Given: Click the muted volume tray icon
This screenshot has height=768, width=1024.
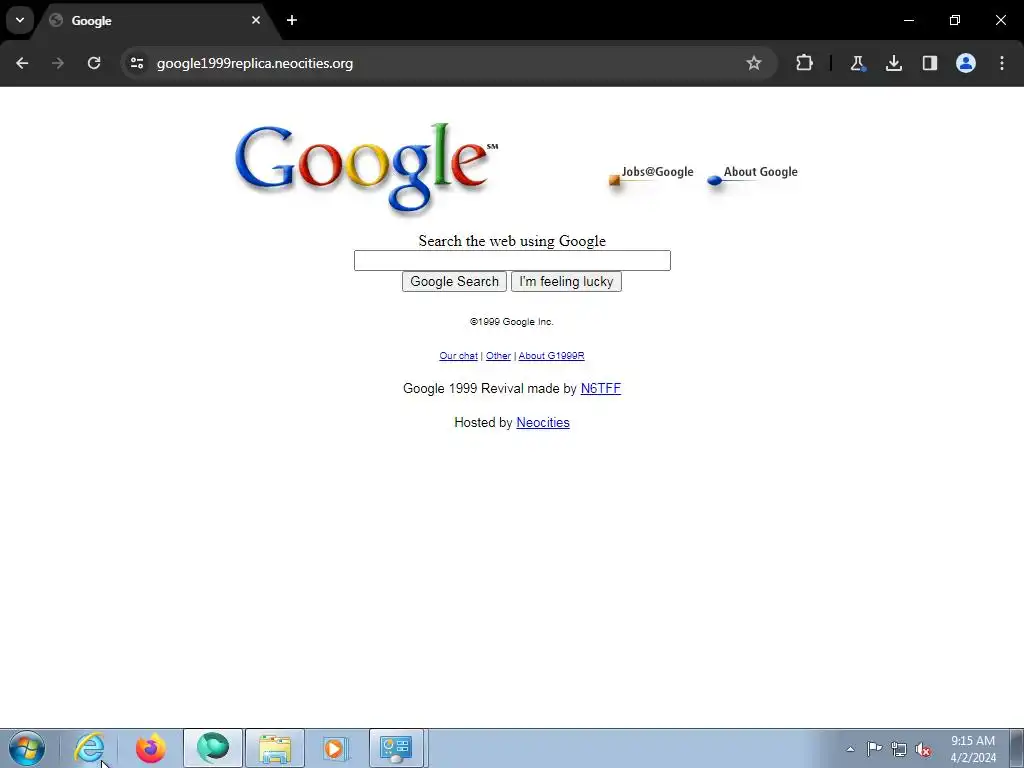Looking at the screenshot, I should pyautogui.click(x=923, y=749).
